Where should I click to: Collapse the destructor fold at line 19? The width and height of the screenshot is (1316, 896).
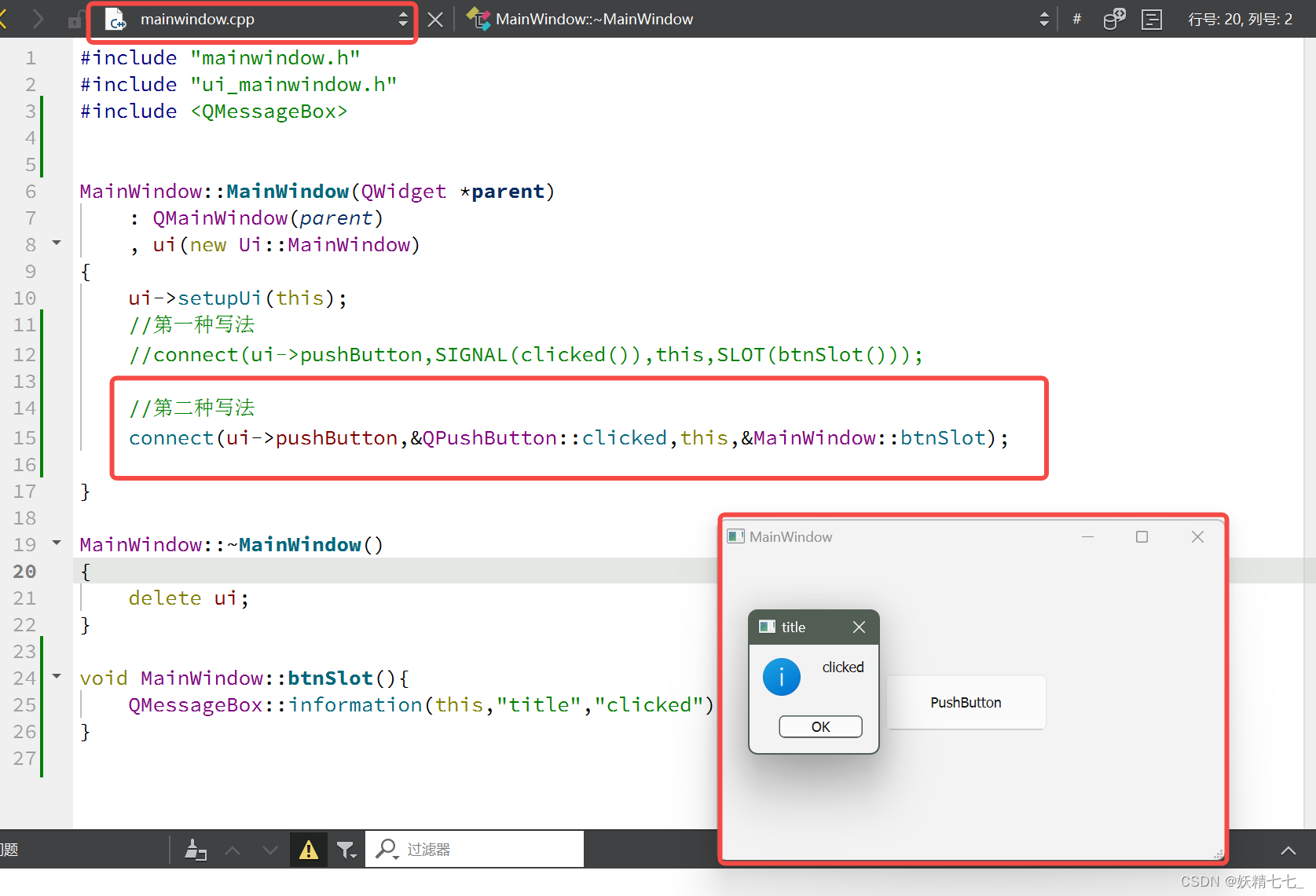tap(57, 543)
